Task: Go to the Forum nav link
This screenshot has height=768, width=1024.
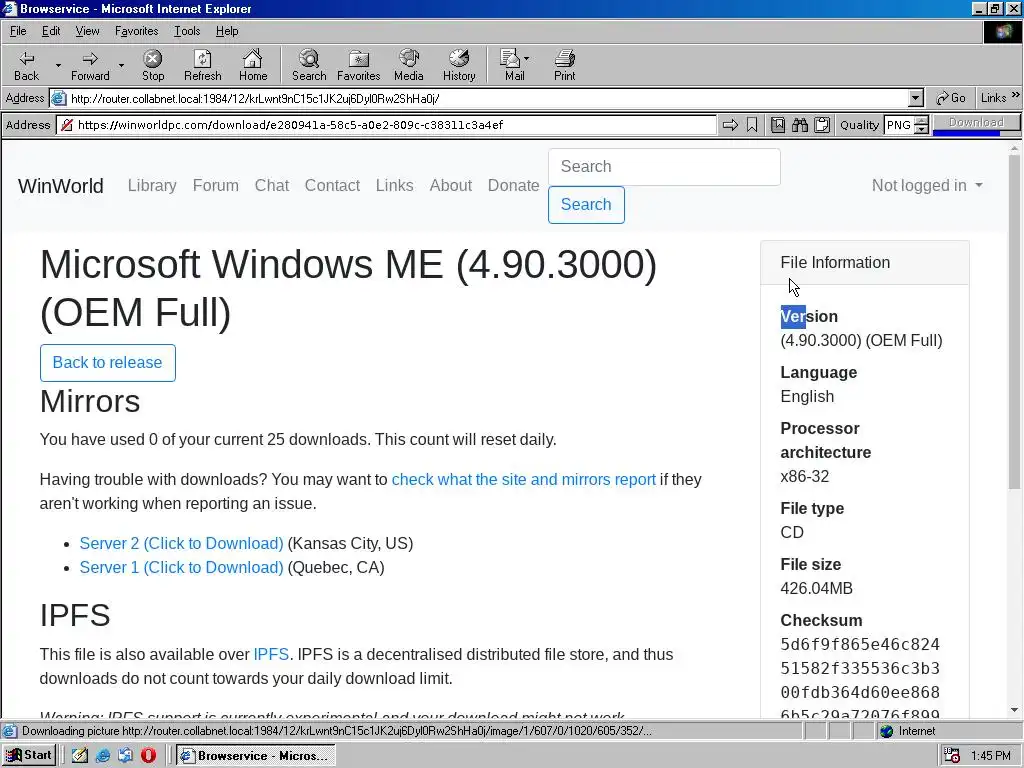Action: click(x=216, y=185)
